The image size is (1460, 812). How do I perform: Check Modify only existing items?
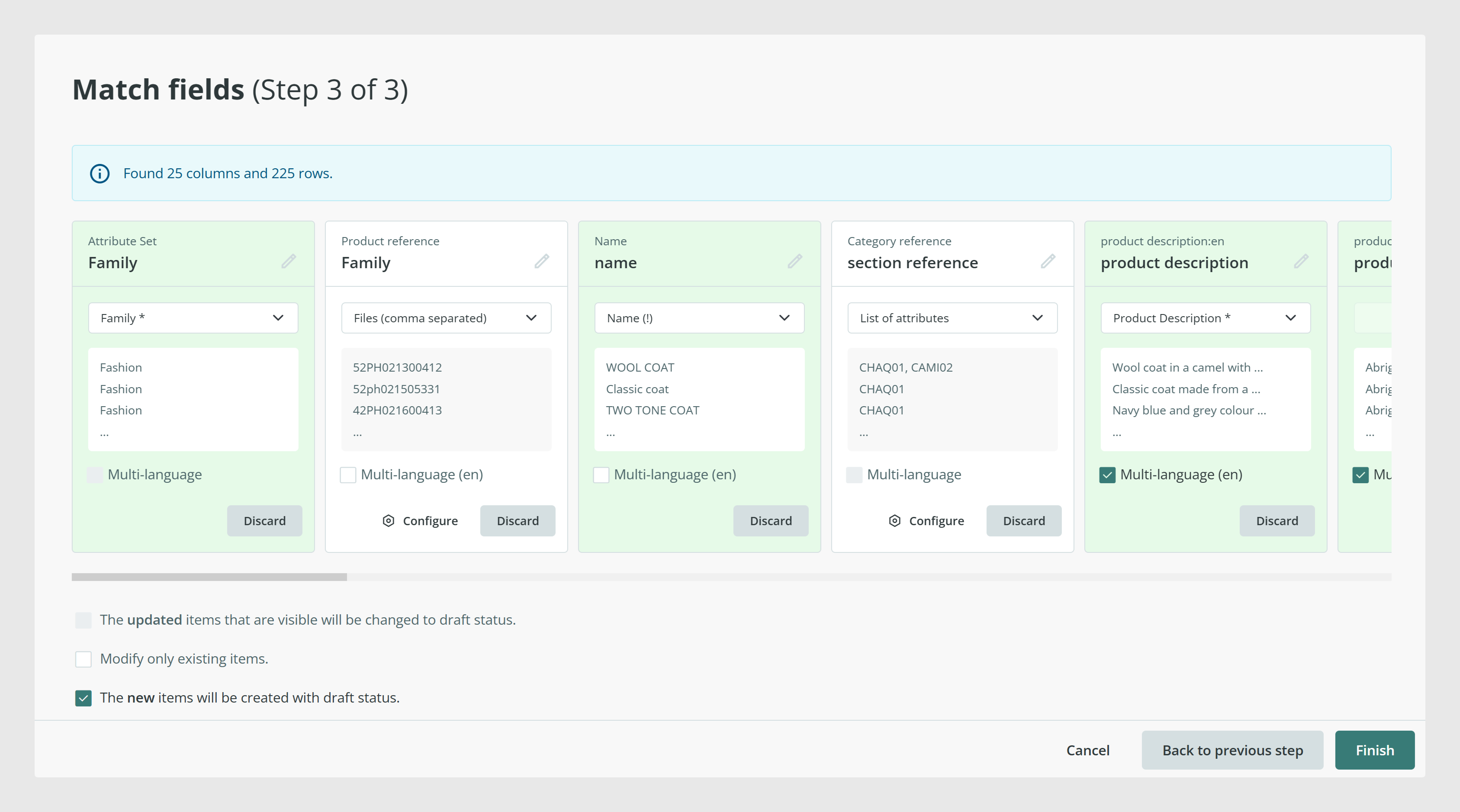point(84,659)
